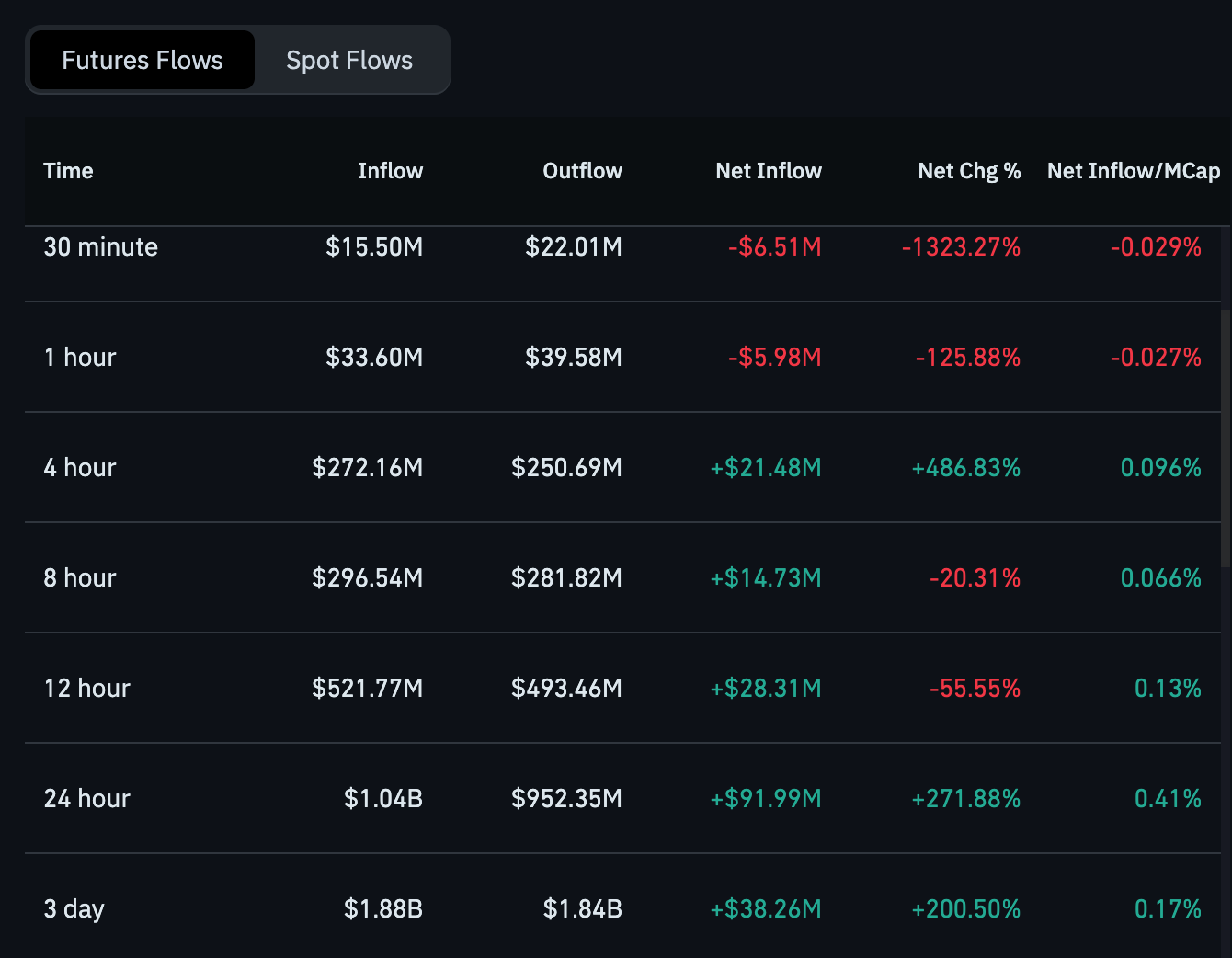Image resolution: width=1232 pixels, height=958 pixels.
Task: Select the 3 day row label
Action: click(x=74, y=909)
